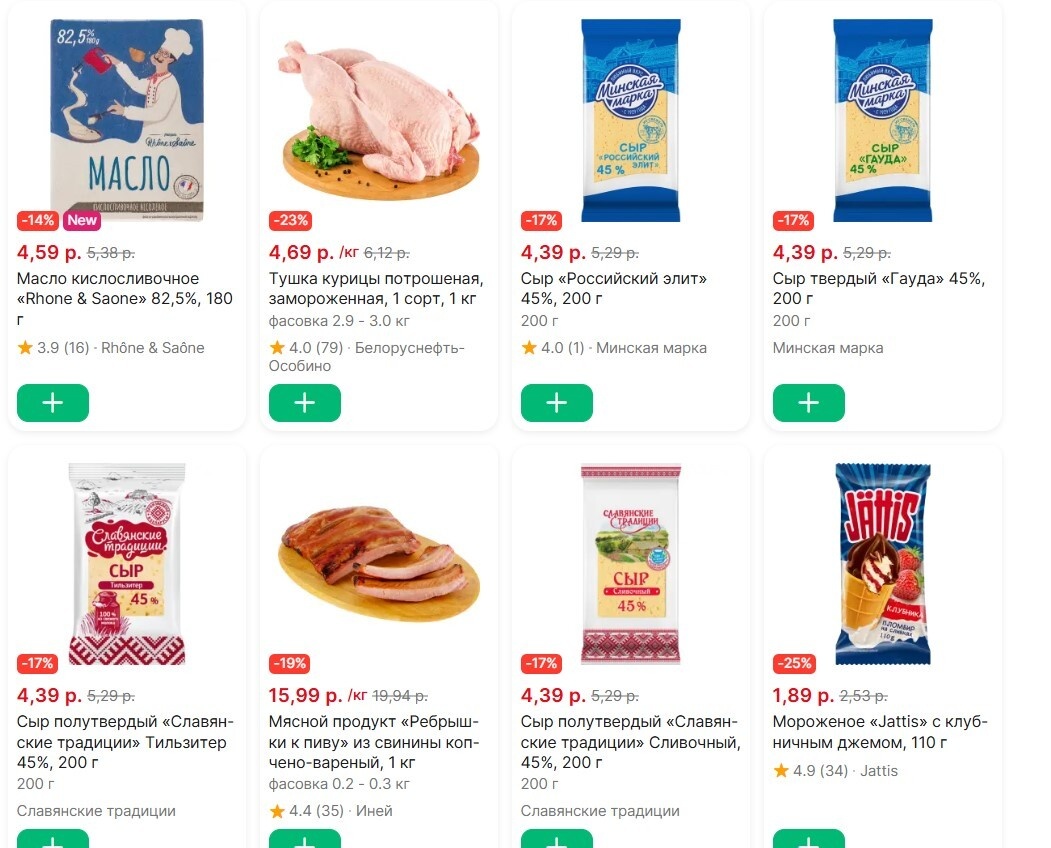The height and width of the screenshot is (848, 1051).
Task: Select the Тильзитер cheese product title
Action: 120,742
